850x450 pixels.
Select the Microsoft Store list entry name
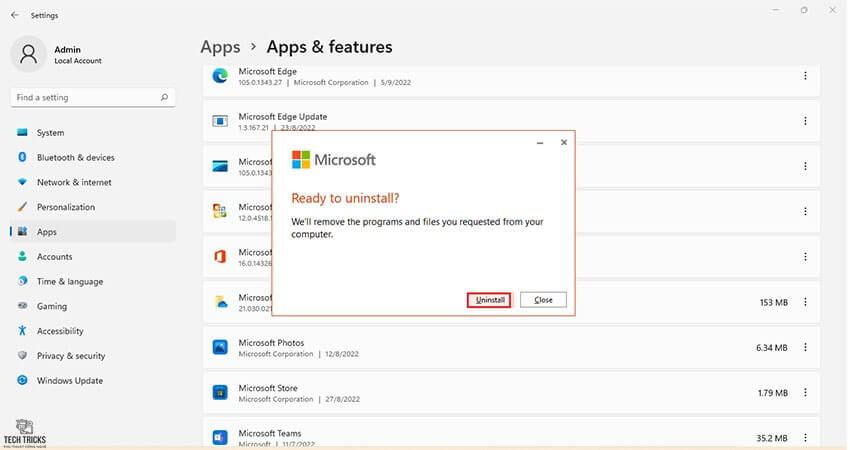(268, 388)
